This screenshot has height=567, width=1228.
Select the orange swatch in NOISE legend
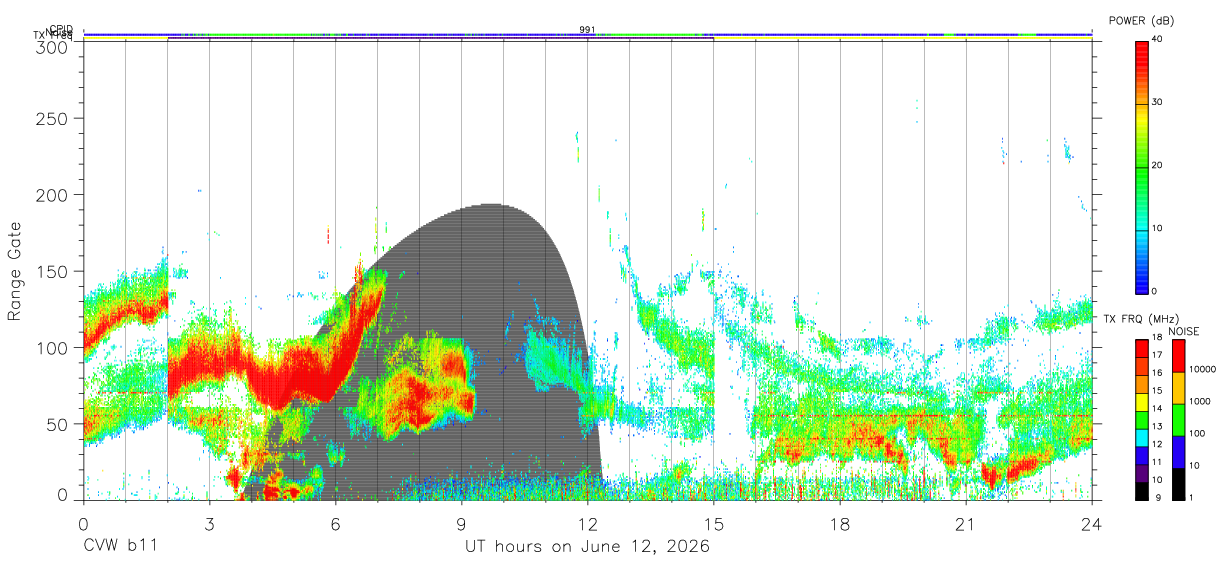click(1178, 388)
